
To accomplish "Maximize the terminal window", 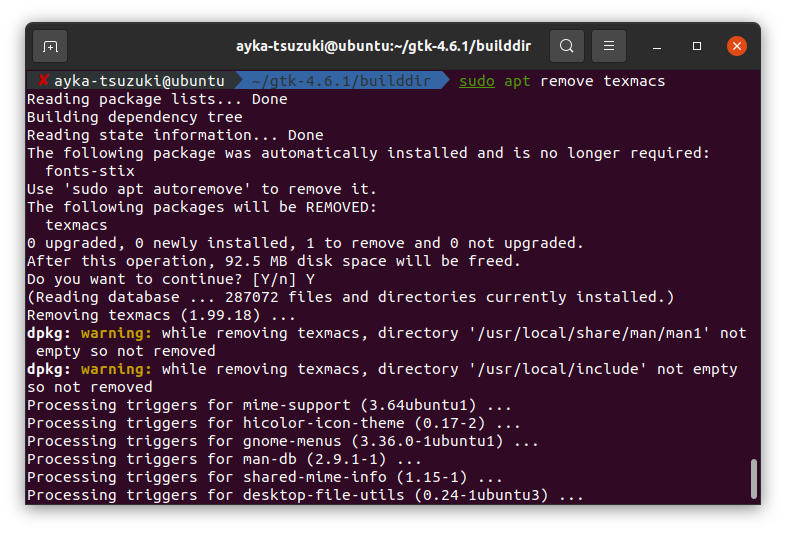I will tap(697, 46).
